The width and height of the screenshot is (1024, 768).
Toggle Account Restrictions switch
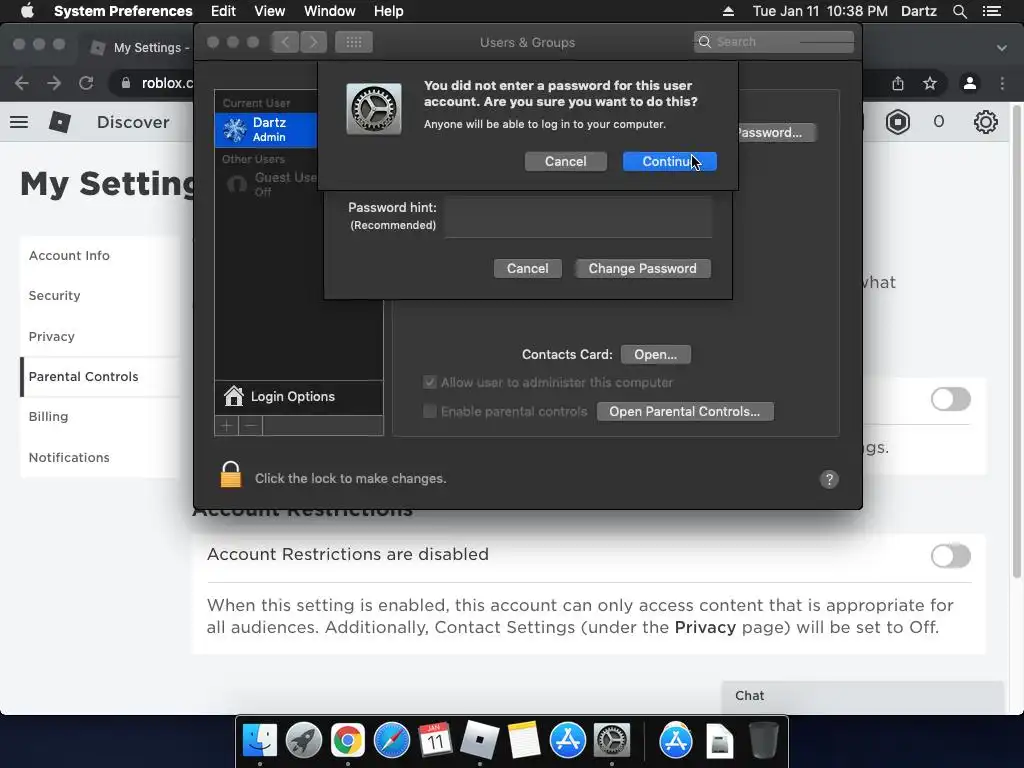coord(951,556)
